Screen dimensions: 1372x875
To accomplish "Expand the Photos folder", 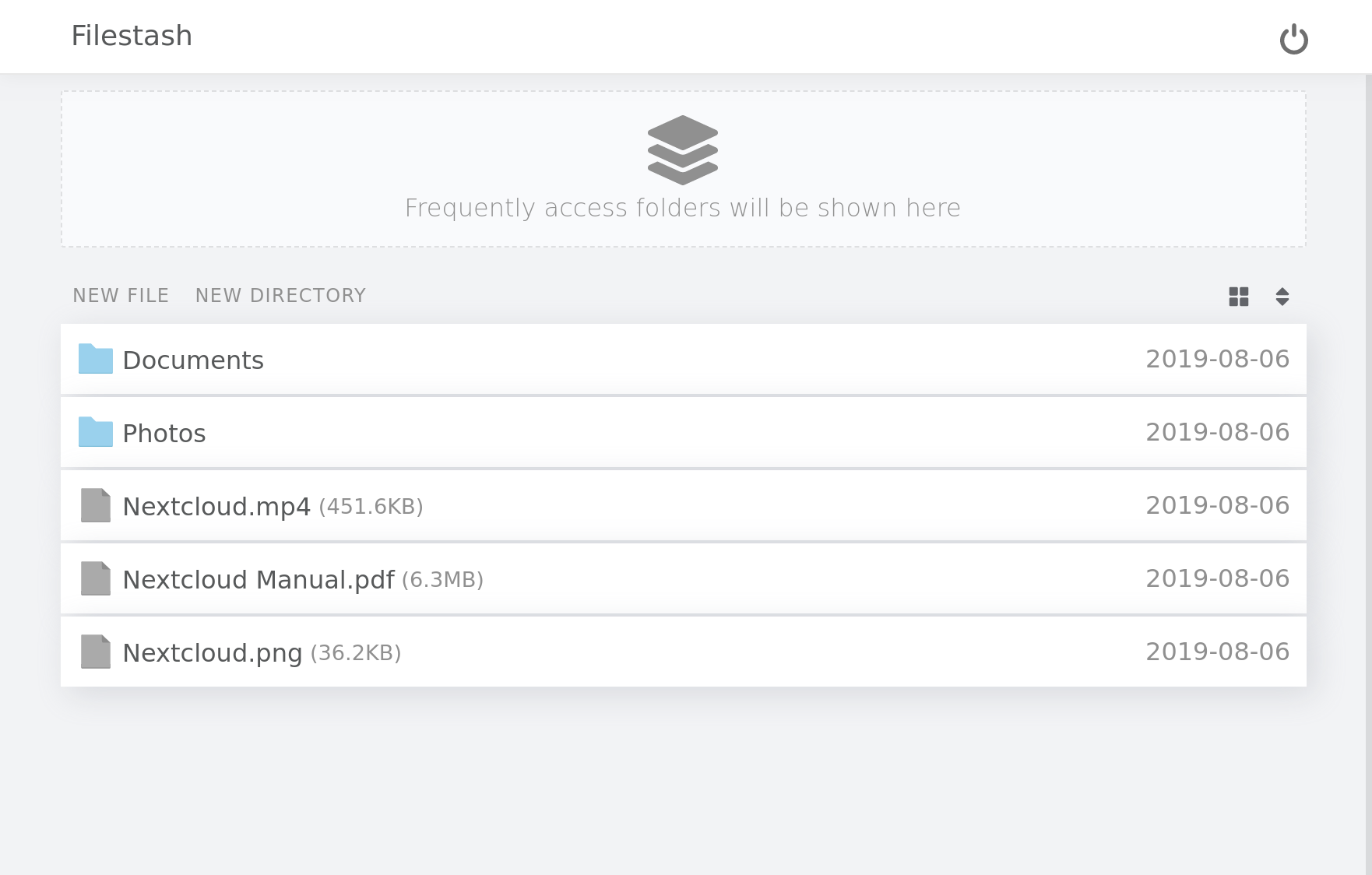I will (x=164, y=433).
